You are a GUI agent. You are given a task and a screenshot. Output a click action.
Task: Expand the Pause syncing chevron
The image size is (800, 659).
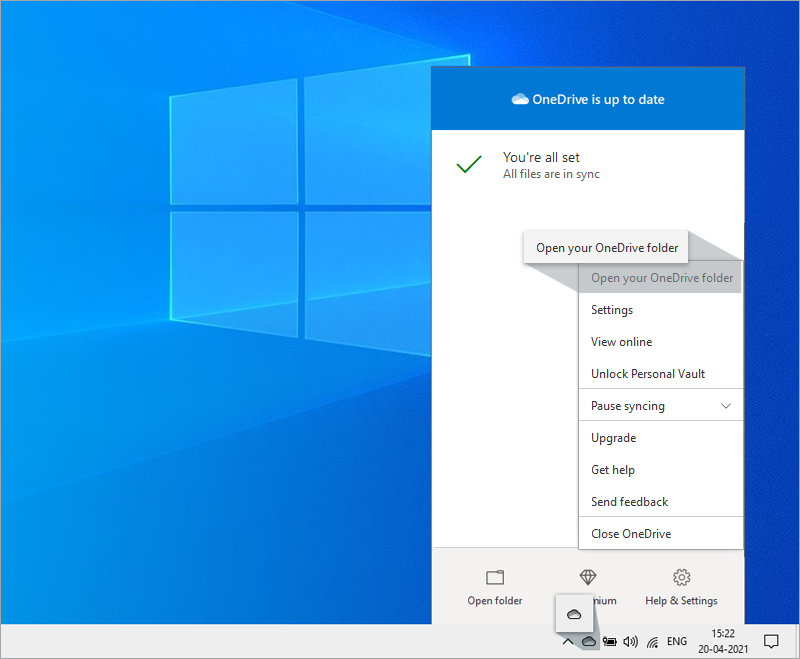pos(726,406)
